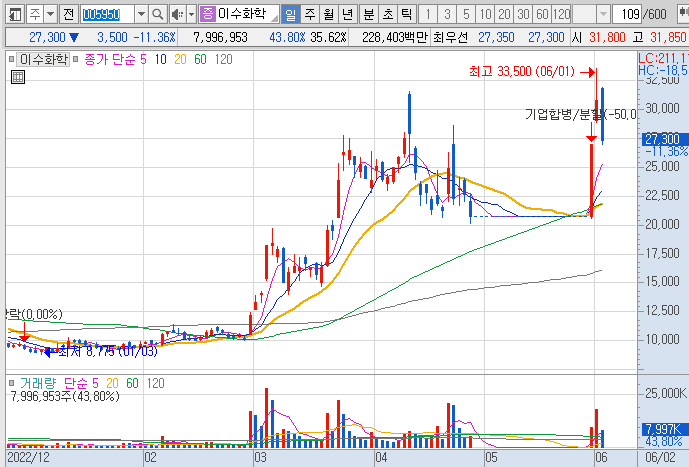Click the 최저 8,775 (01/03) low marker
689x467 pixels.
coord(108,351)
